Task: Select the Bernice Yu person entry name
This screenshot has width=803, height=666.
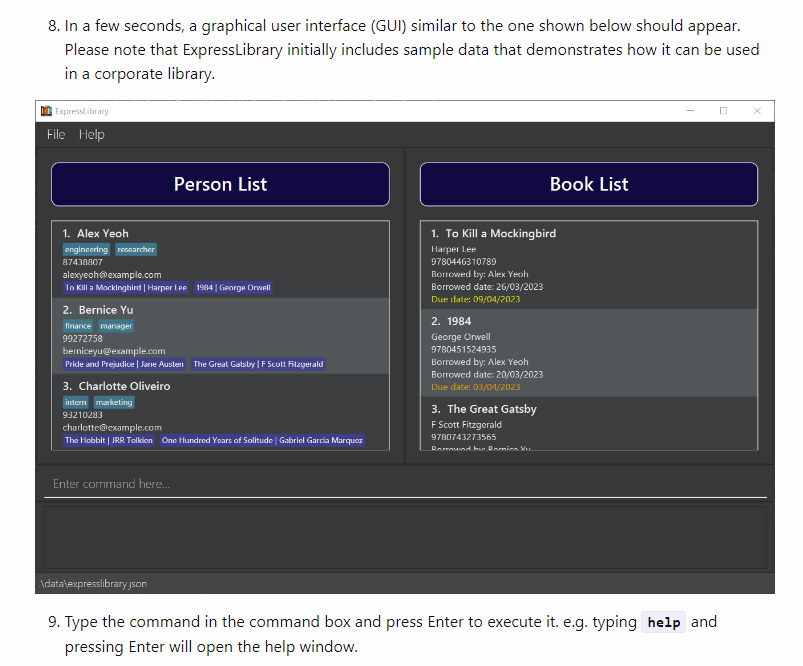Action: coord(105,310)
